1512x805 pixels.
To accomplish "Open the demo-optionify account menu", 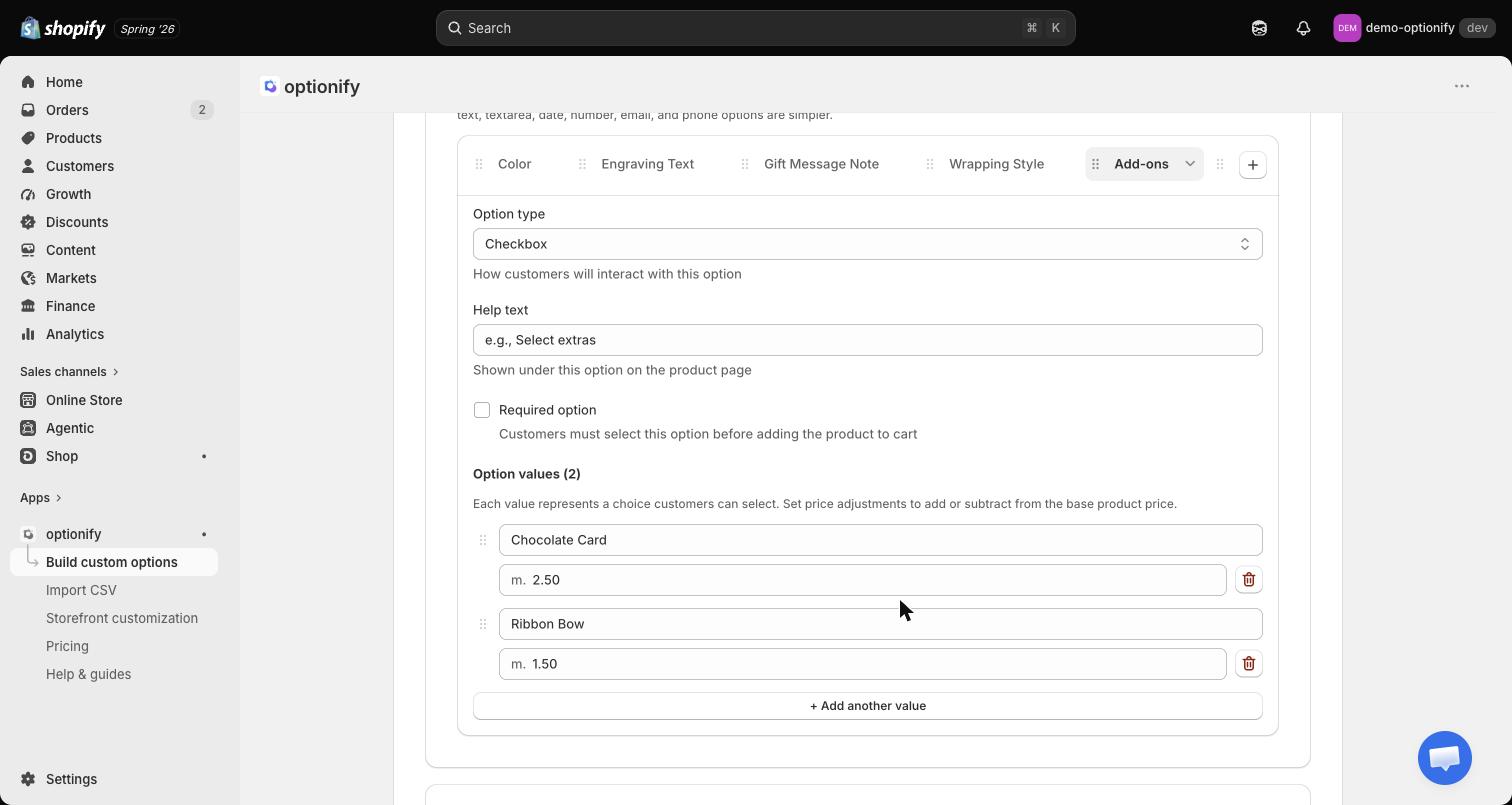I will pyautogui.click(x=1414, y=28).
